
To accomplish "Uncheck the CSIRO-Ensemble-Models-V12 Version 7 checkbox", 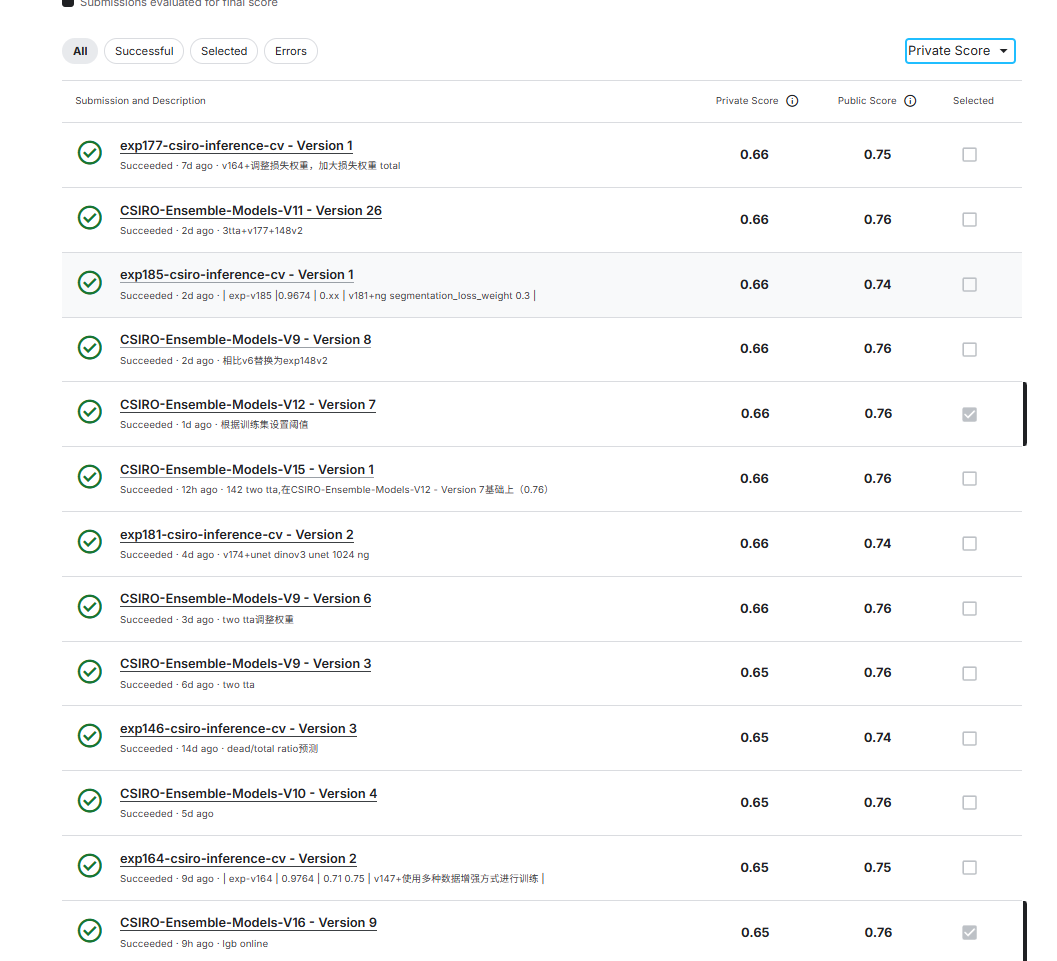I will pyautogui.click(x=969, y=414).
